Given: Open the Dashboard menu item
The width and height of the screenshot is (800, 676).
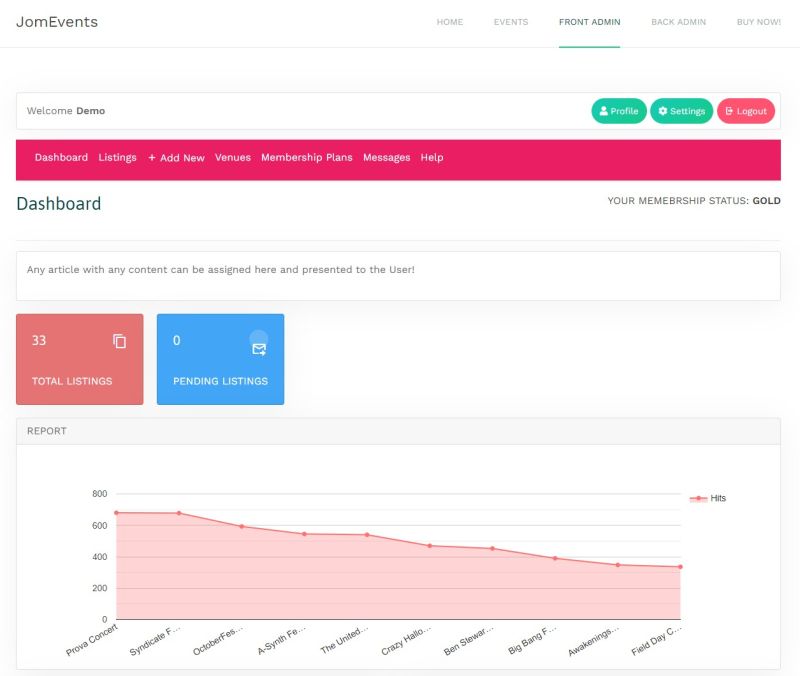Looking at the screenshot, I should [61, 158].
